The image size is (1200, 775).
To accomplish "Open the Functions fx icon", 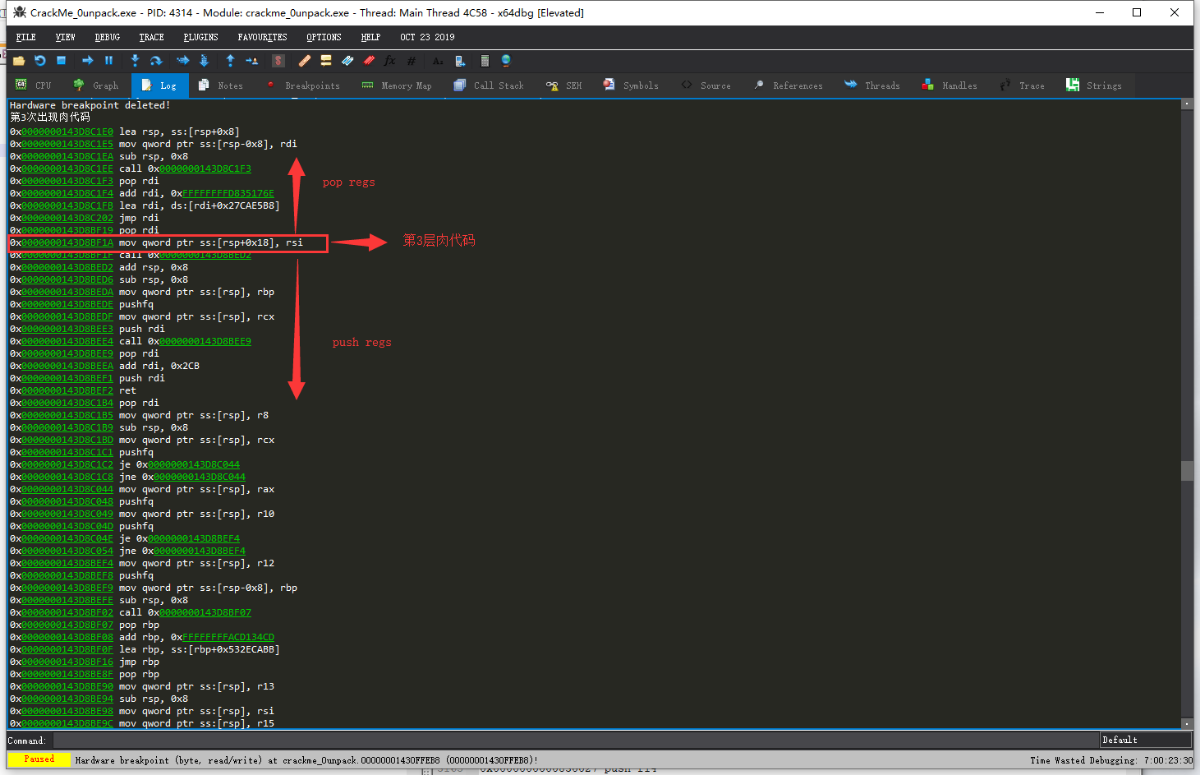I will coord(391,61).
